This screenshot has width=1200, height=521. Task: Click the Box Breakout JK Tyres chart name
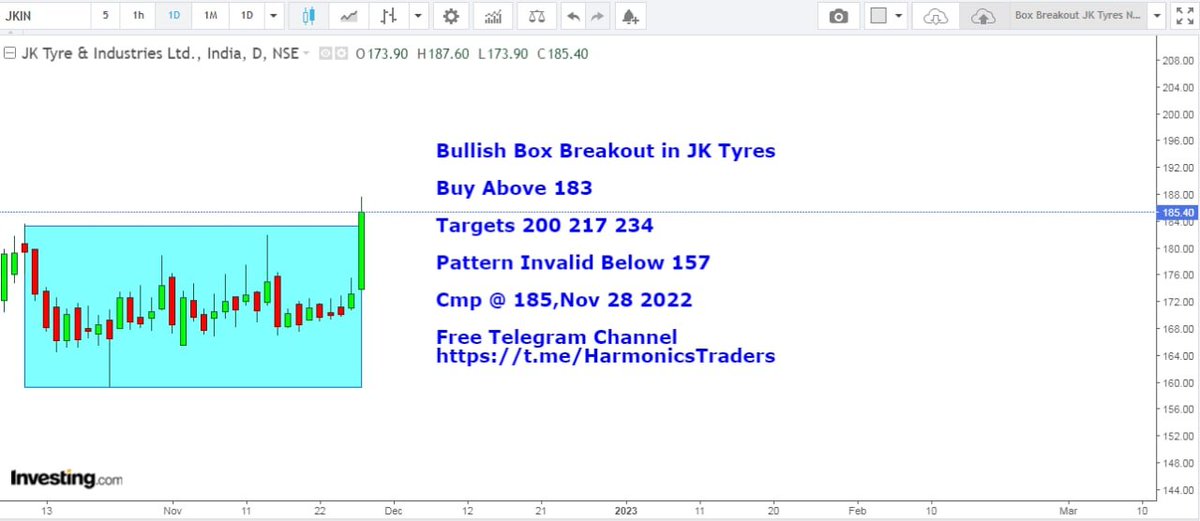tap(1076, 16)
